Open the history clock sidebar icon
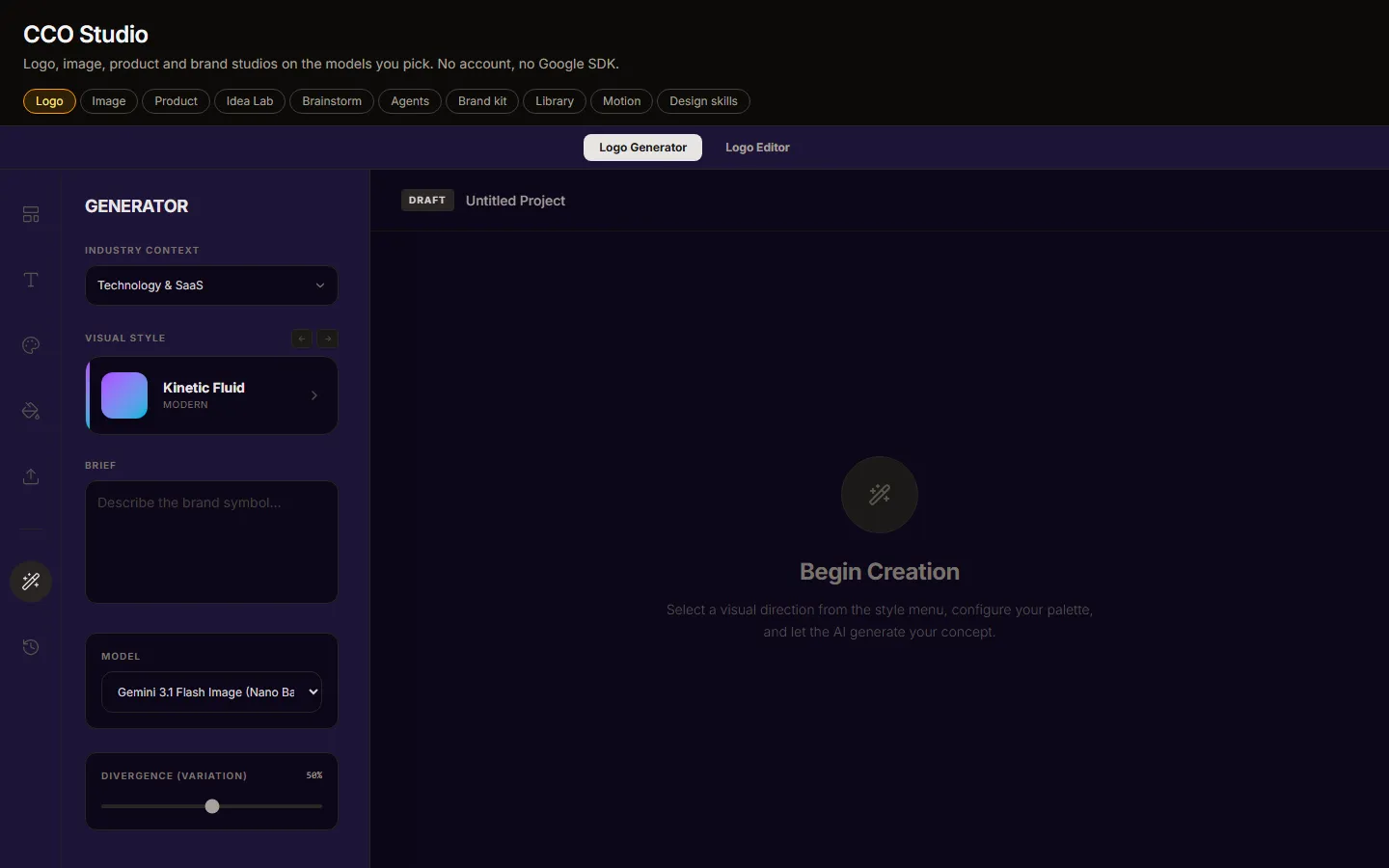 pos(31,647)
